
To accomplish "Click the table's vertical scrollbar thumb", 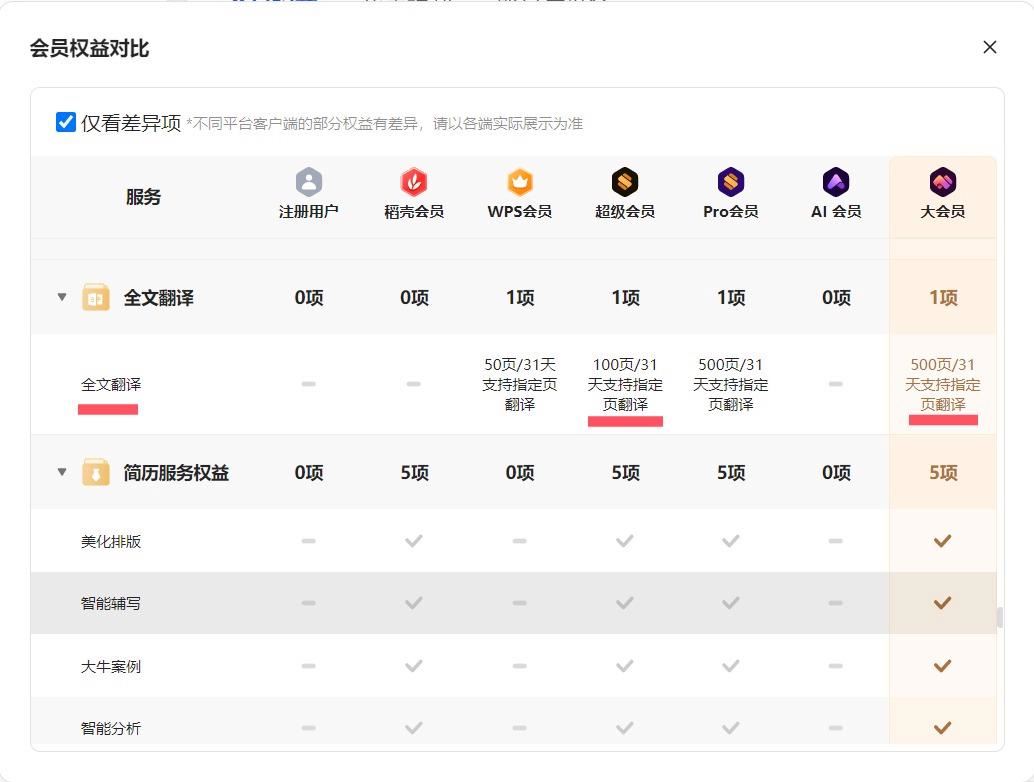I will coord(999,617).
